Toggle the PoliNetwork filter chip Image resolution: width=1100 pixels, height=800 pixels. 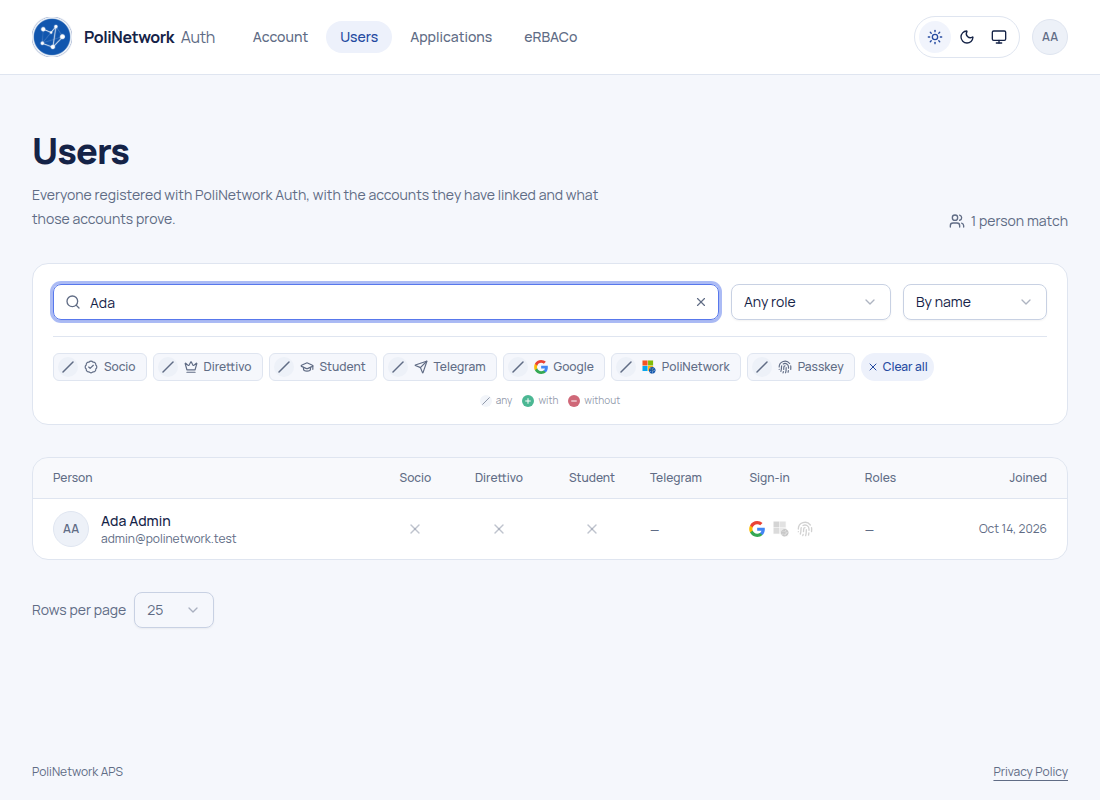676,367
